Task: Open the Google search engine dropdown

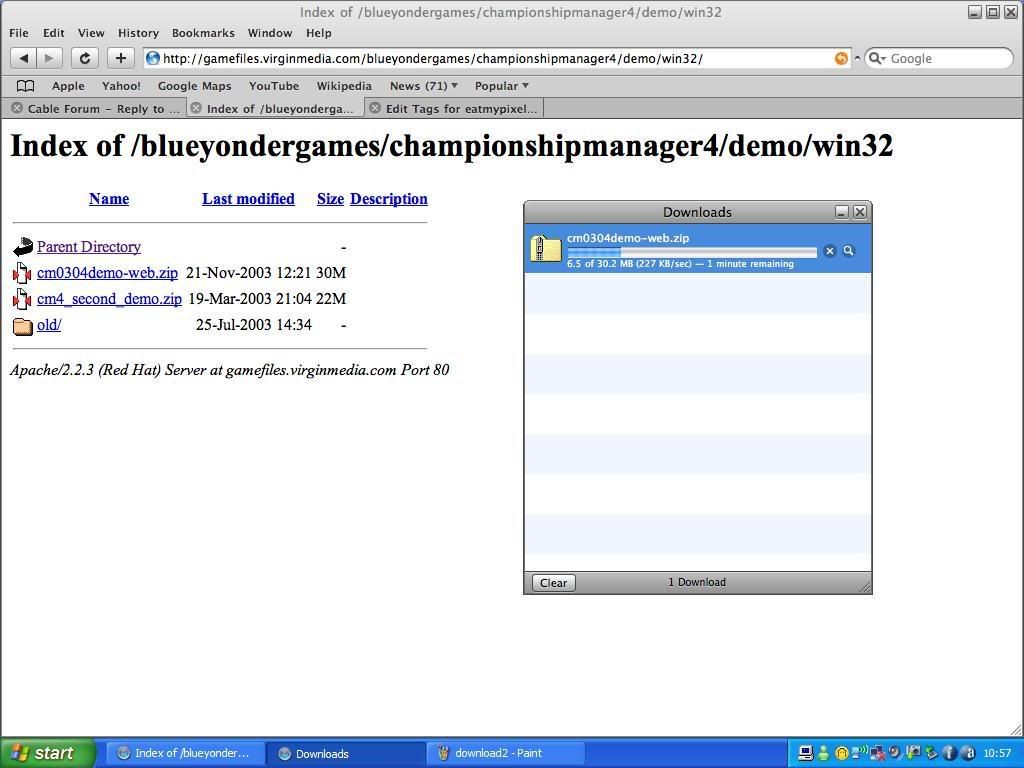Action: (x=876, y=58)
